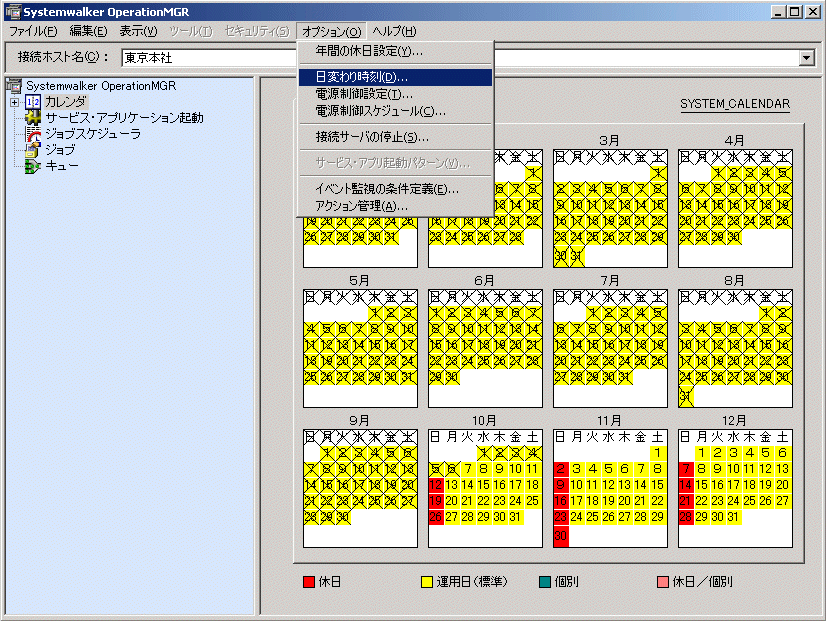This screenshot has height=621, width=826.
Task: Select day 31 in 12月 calendar
Action: pyautogui.click(x=733, y=517)
